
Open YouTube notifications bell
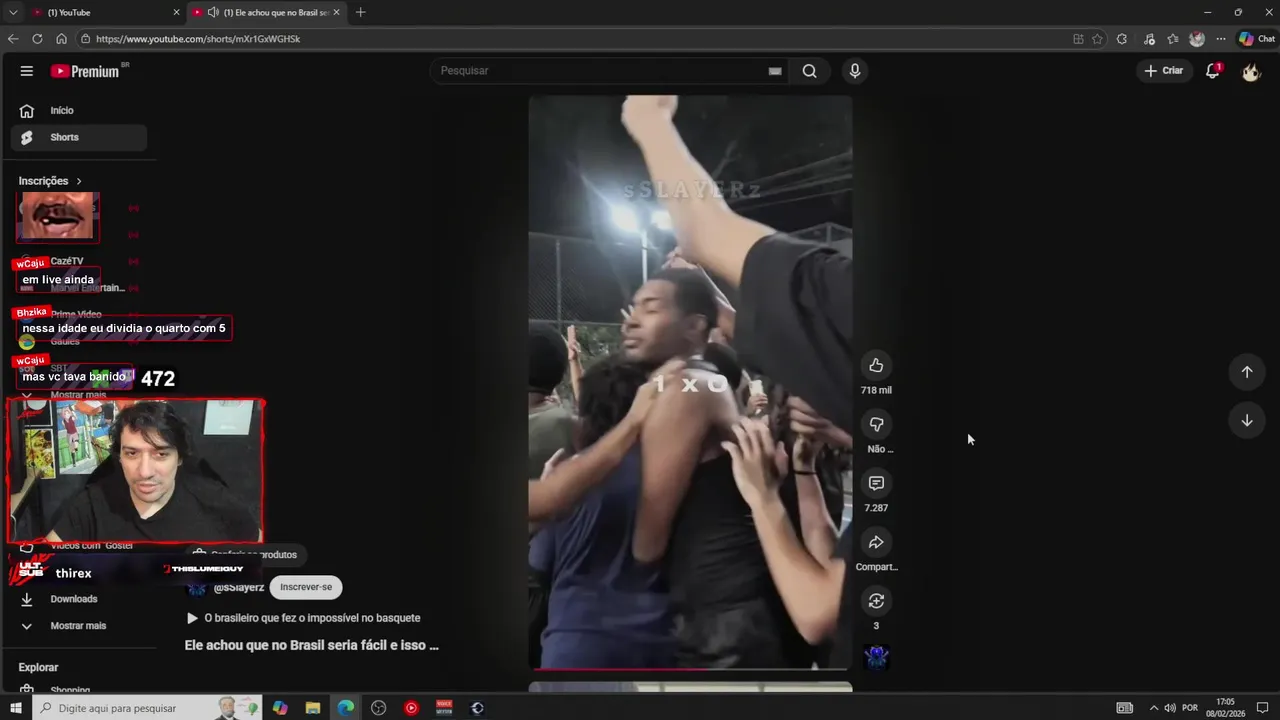point(1213,71)
